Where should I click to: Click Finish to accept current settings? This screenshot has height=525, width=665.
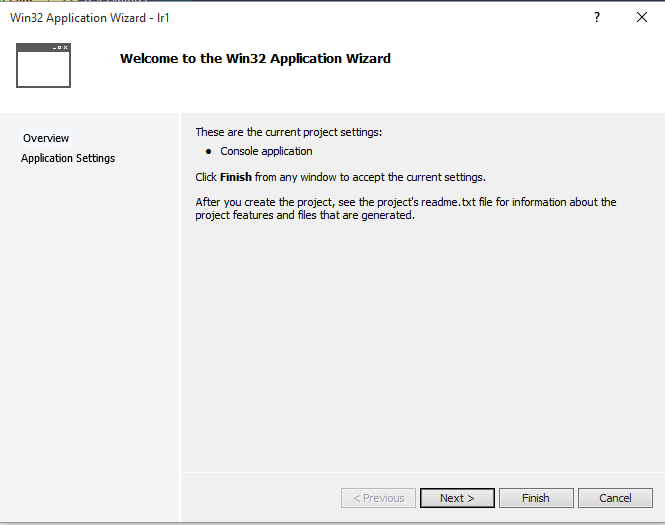[536, 498]
